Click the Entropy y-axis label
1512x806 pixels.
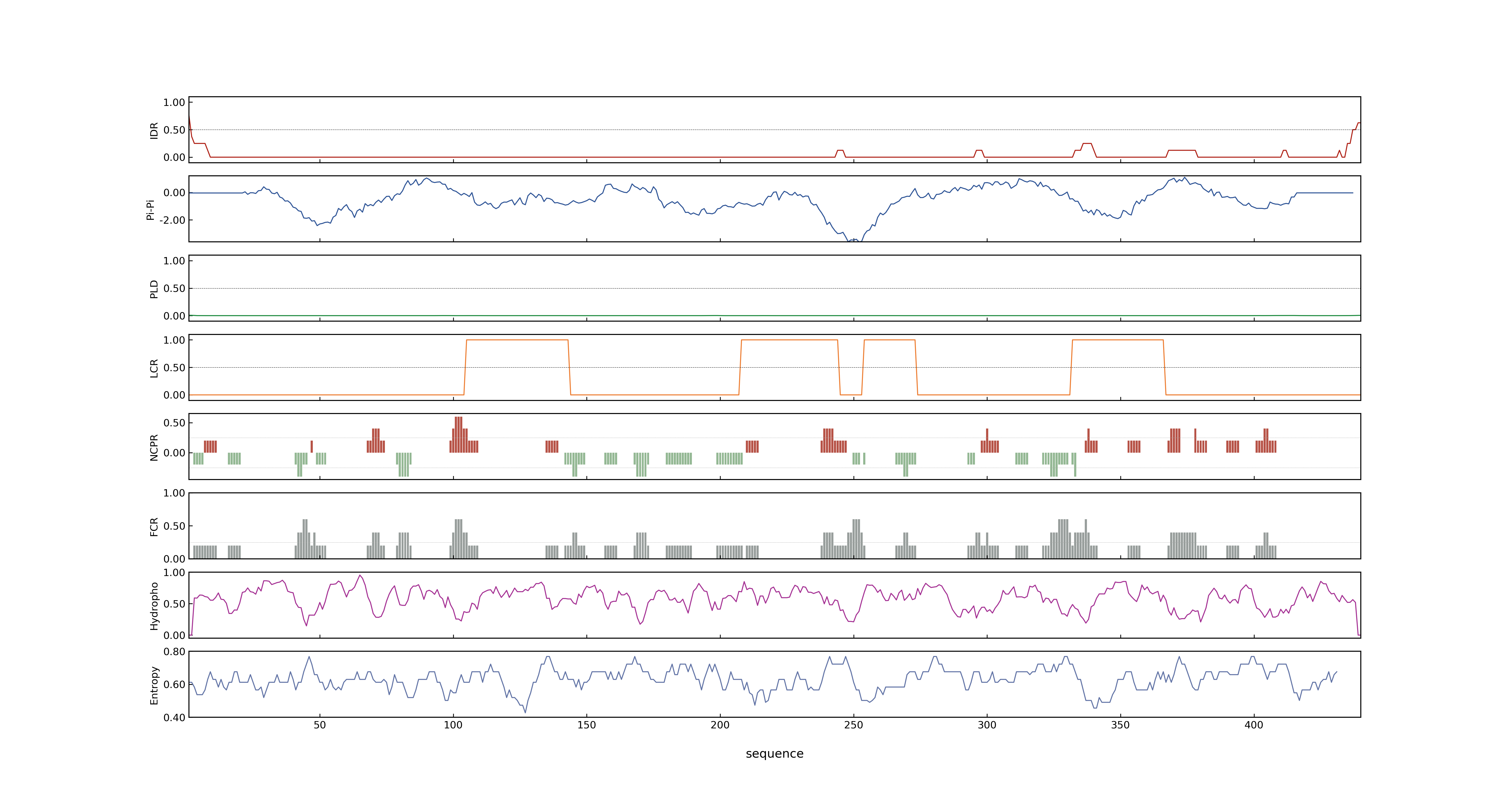click(x=154, y=685)
